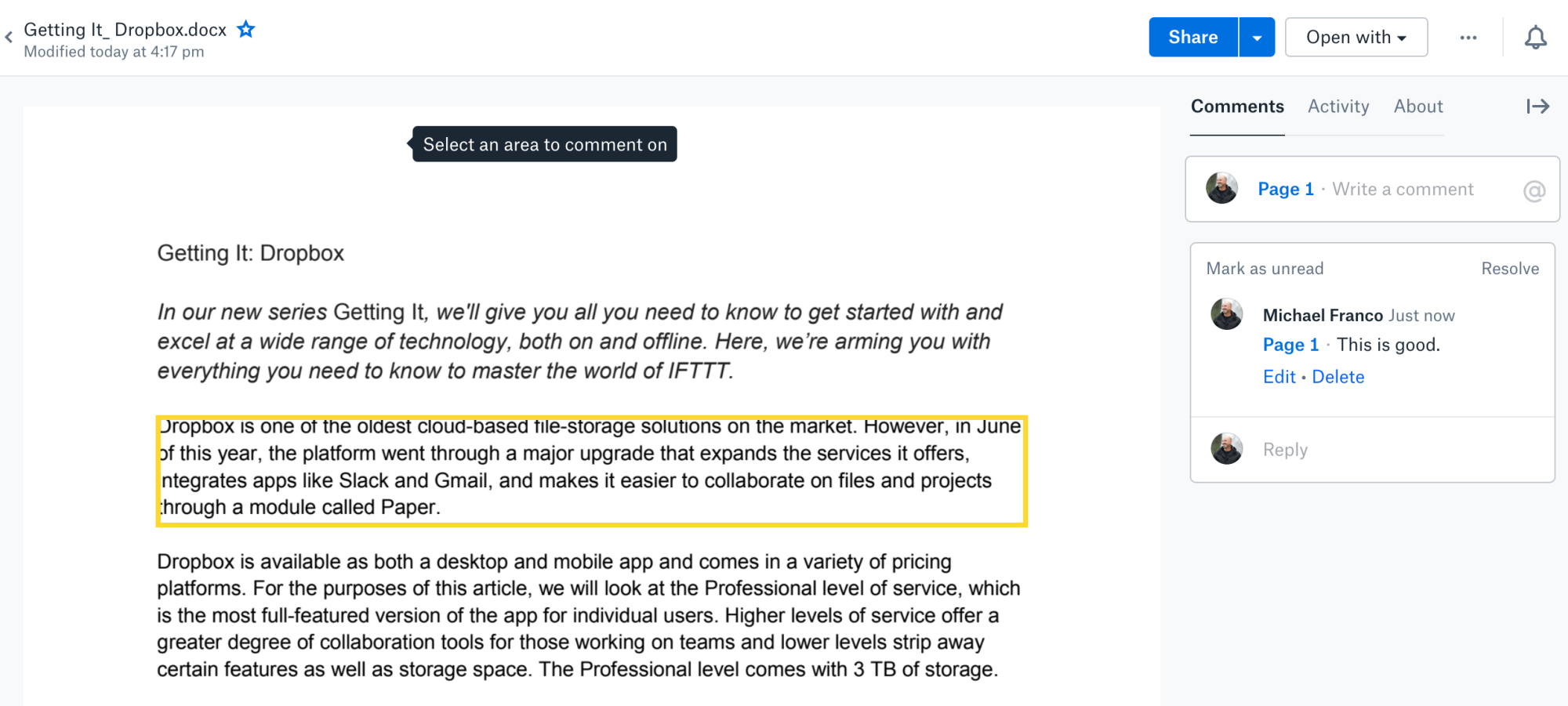
Task: Open the Open with dropdown
Action: coord(1356,37)
